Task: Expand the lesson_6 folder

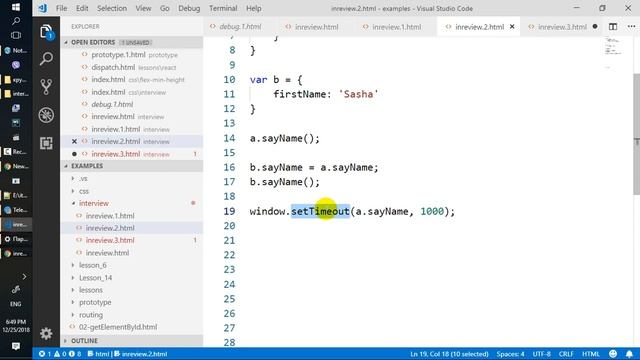Action: coord(92,265)
